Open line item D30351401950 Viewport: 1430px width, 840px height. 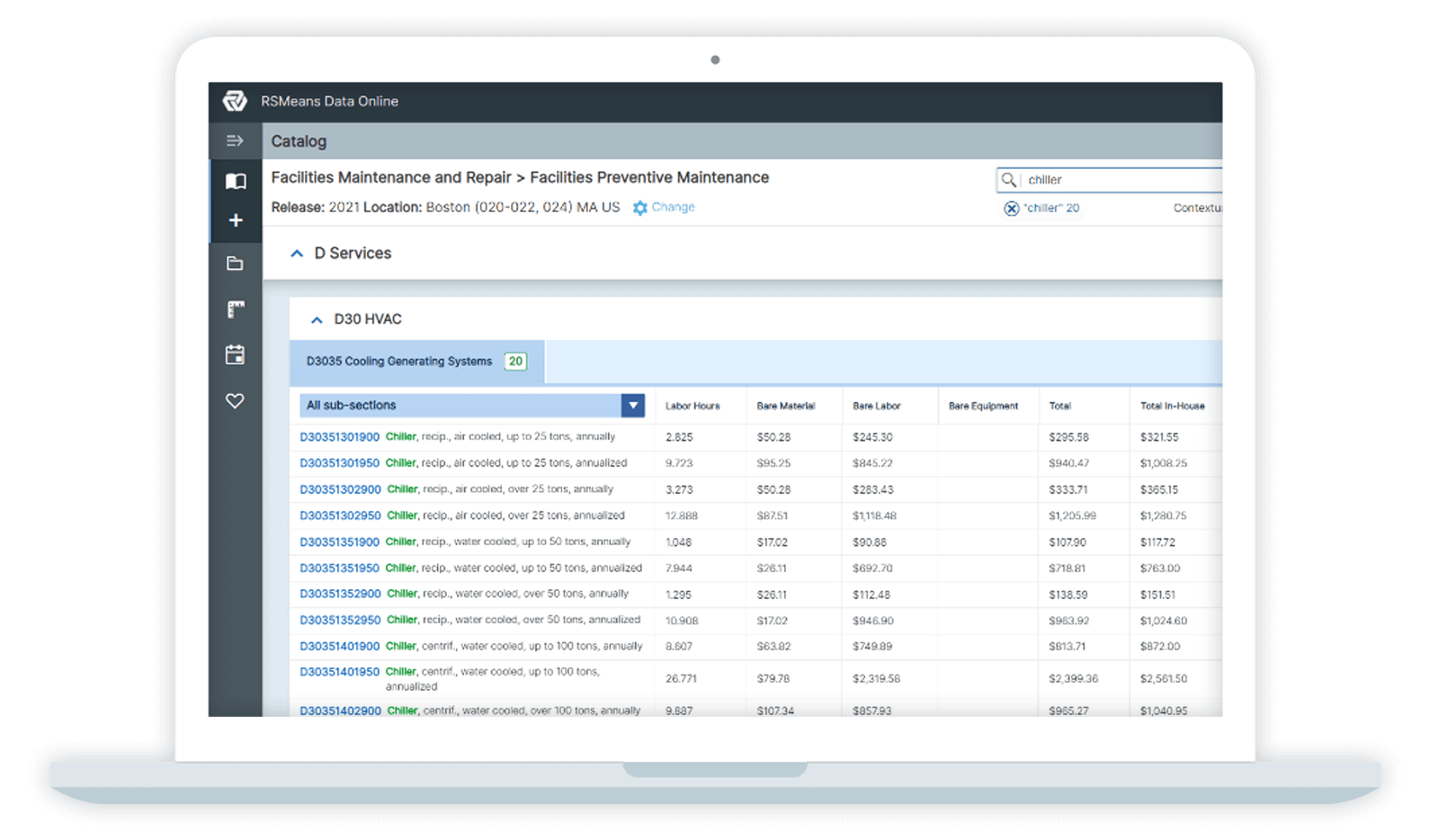pyautogui.click(x=339, y=672)
